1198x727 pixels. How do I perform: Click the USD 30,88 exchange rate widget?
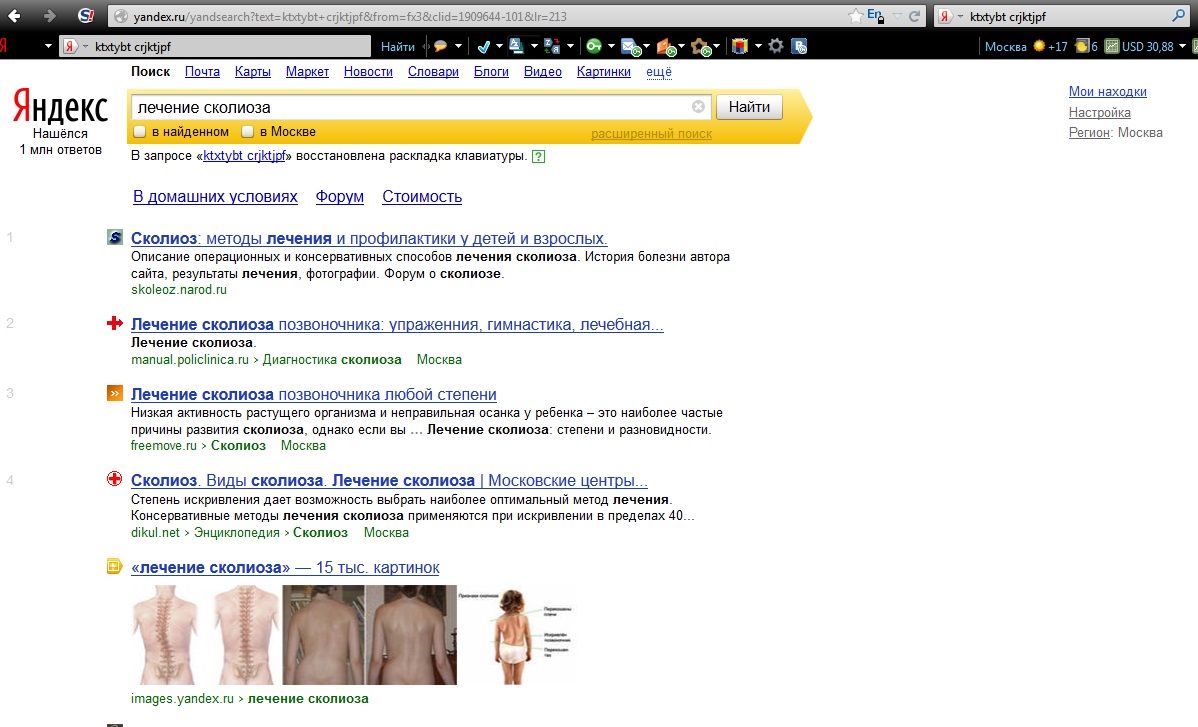tap(1139, 47)
